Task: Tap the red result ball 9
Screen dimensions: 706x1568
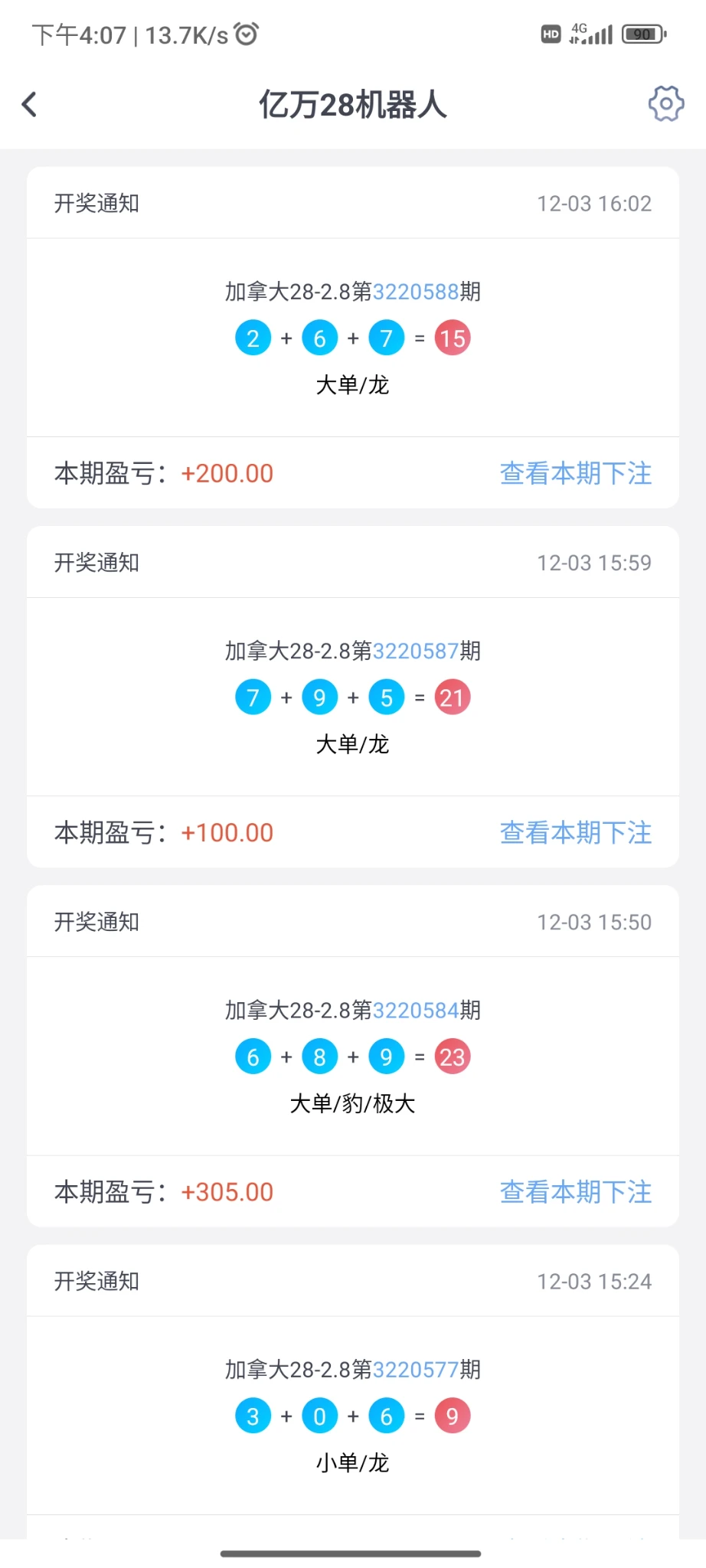Action: [x=453, y=1416]
